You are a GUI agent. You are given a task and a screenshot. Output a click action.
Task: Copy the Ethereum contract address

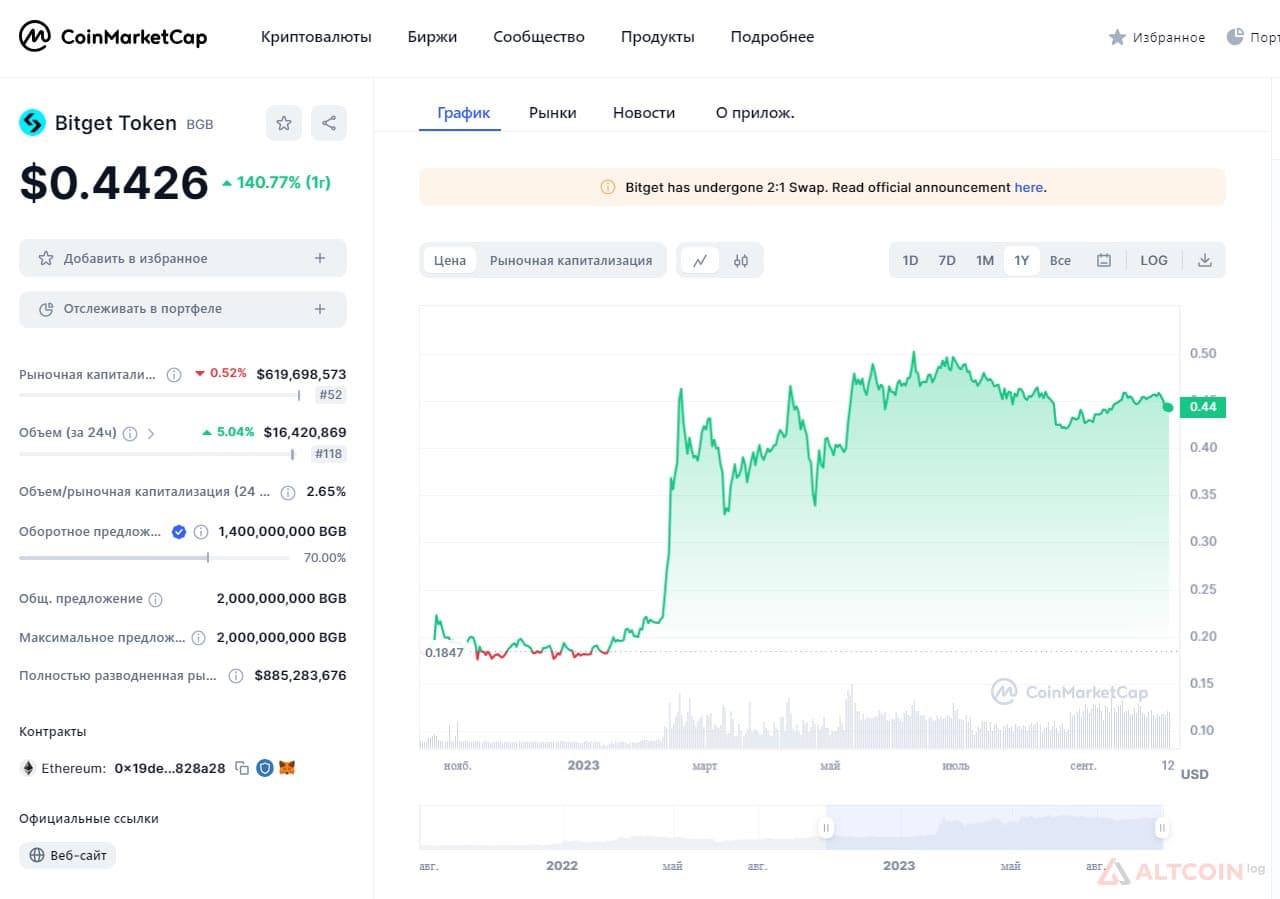coord(242,768)
